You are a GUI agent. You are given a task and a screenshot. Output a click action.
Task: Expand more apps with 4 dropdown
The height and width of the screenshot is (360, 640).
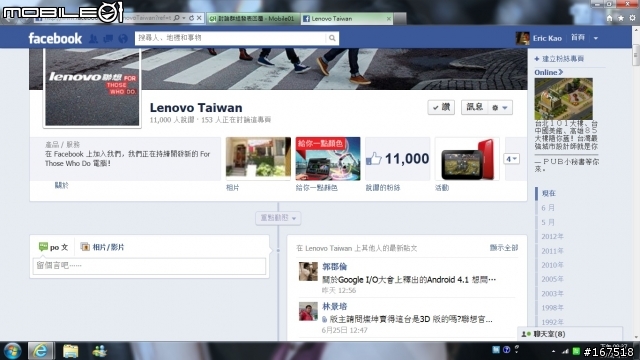tap(511, 159)
